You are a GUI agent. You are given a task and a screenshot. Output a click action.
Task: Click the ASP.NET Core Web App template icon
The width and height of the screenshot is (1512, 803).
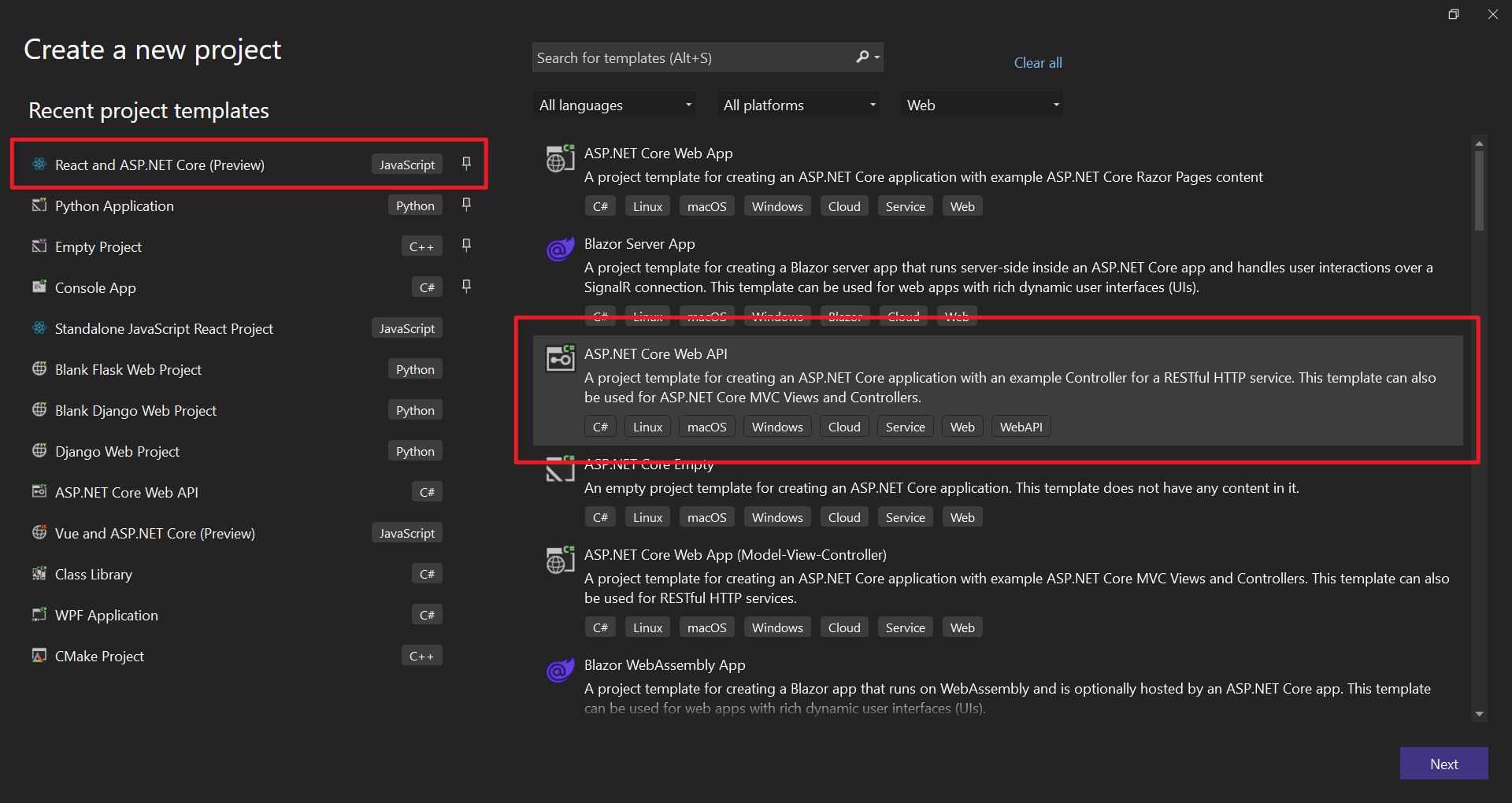click(560, 158)
